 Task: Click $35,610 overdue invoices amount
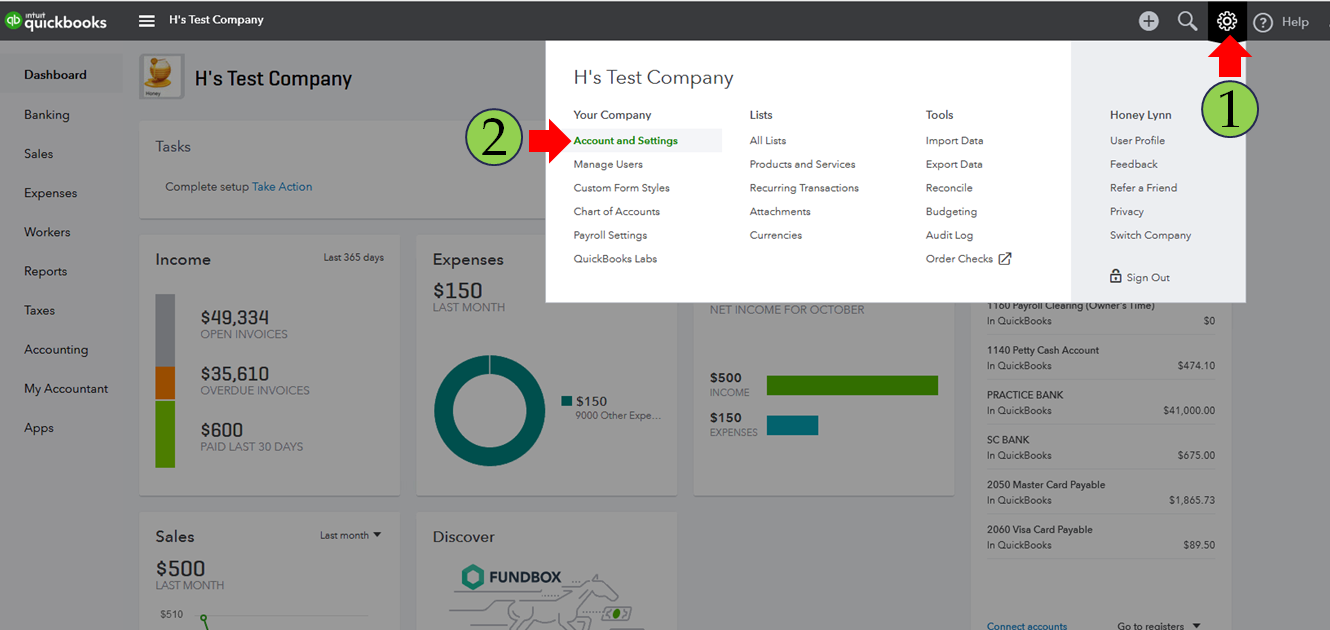click(235, 374)
